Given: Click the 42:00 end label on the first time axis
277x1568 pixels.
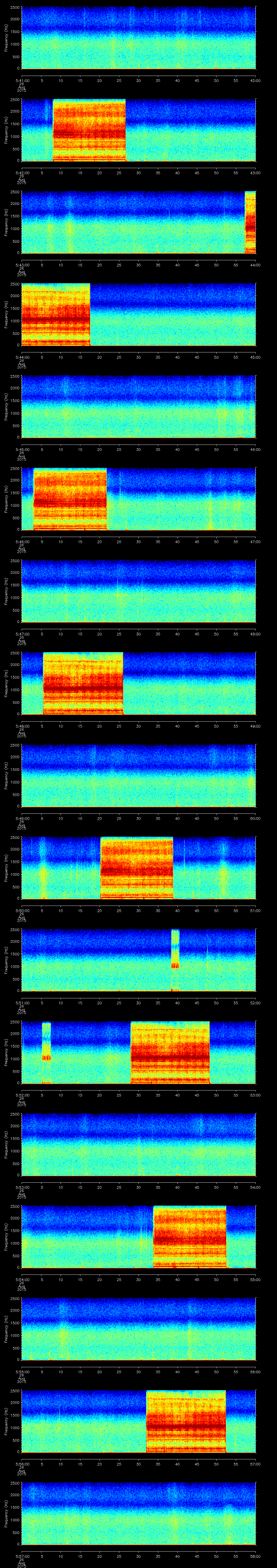Looking at the screenshot, I should 255,80.
